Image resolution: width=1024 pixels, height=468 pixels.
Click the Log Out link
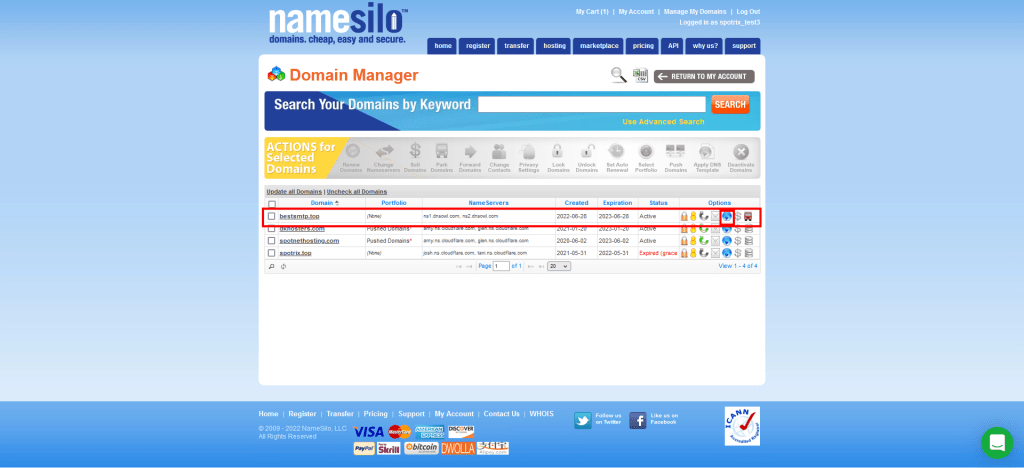tap(748, 12)
